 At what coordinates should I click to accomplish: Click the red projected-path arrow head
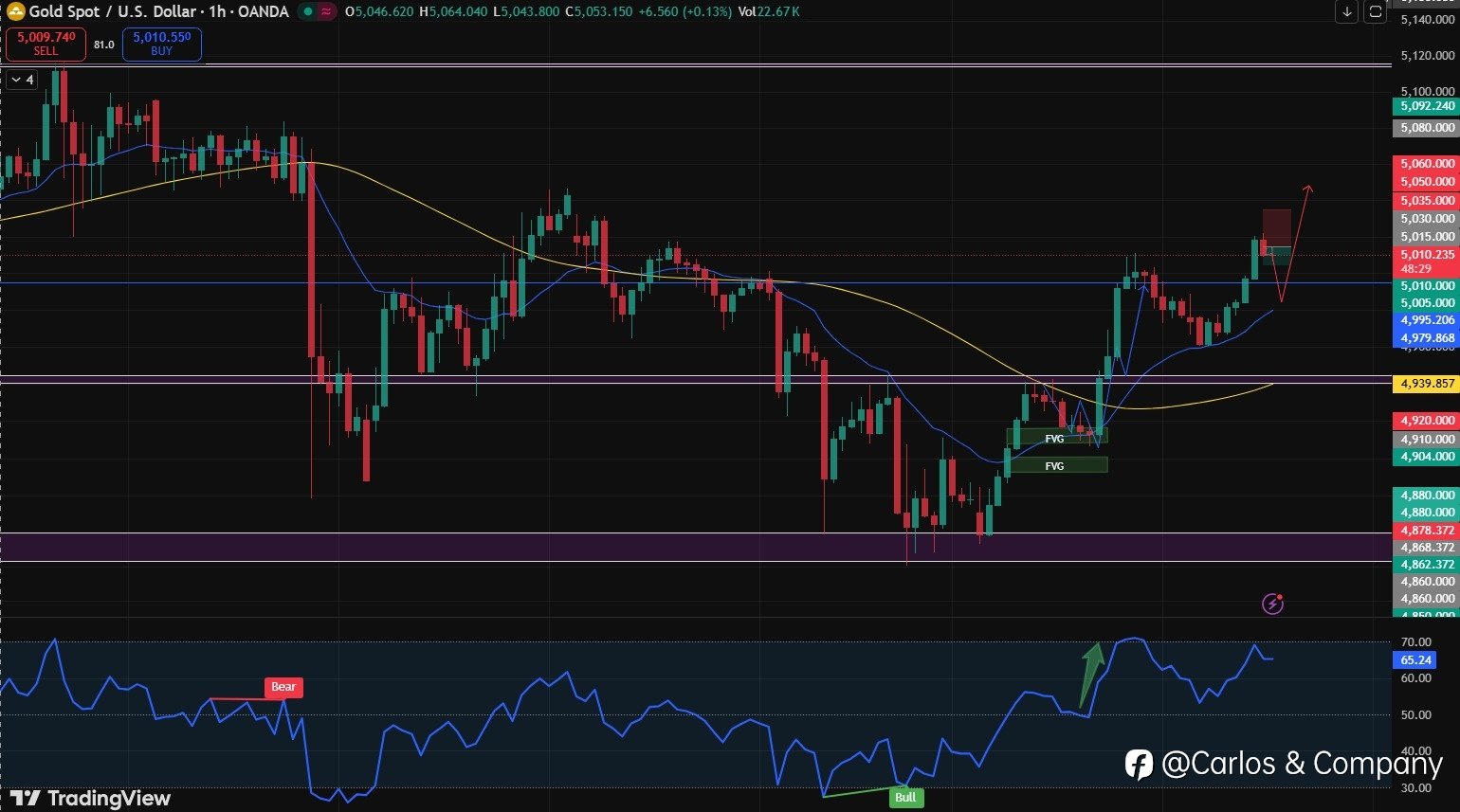point(1307,190)
